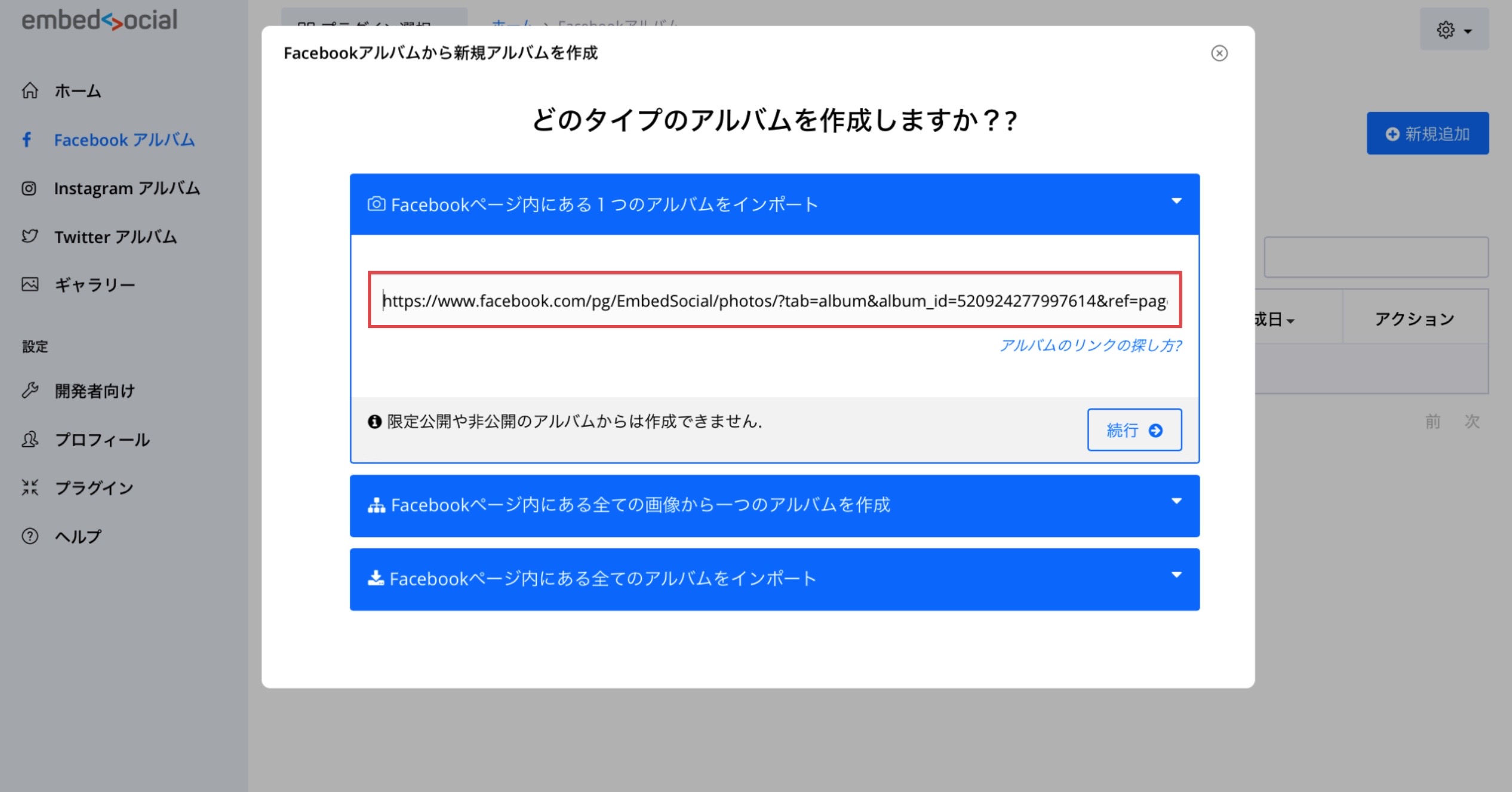Screen dimensions: 1512x792
Task: Click the arrow icon inside 続行 button
Action: pyautogui.click(x=1155, y=430)
